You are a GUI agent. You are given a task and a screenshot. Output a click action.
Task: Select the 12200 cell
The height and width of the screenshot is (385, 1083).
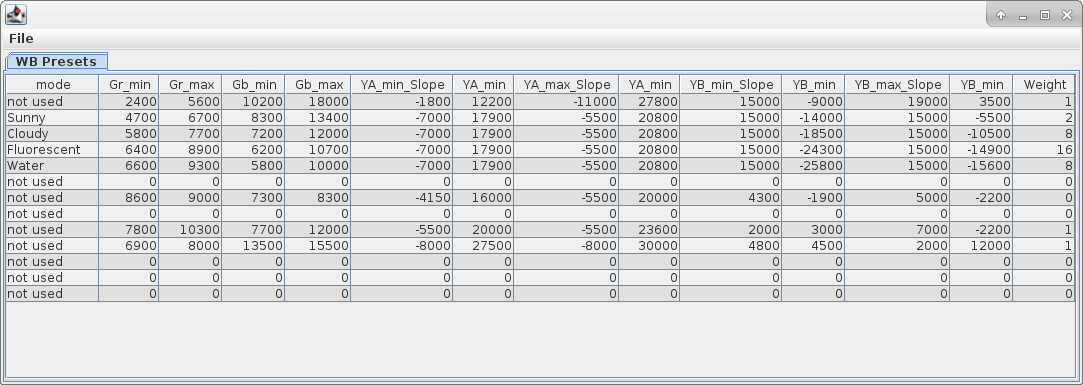click(x=483, y=102)
